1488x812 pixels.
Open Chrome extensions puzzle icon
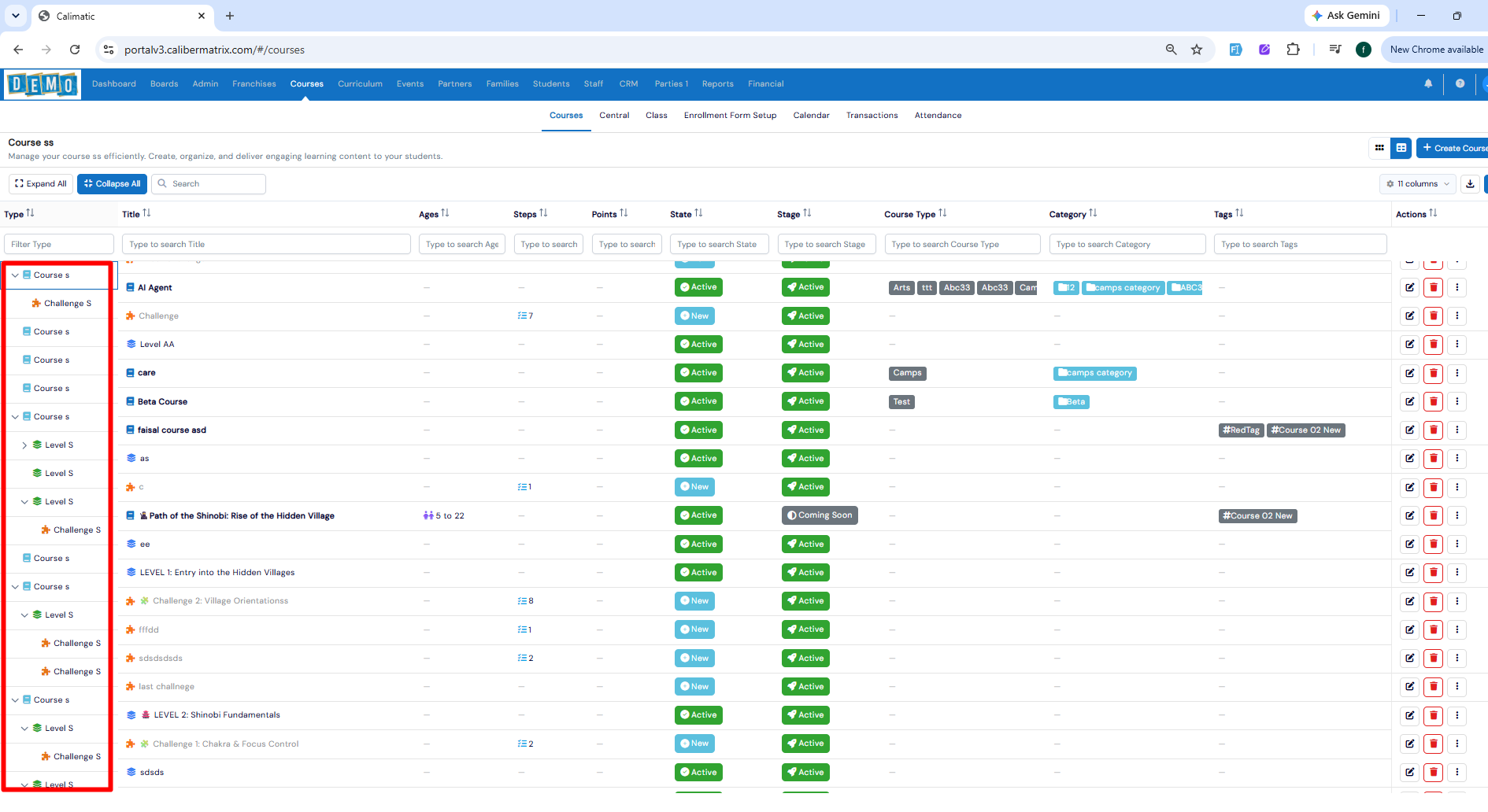(1293, 50)
